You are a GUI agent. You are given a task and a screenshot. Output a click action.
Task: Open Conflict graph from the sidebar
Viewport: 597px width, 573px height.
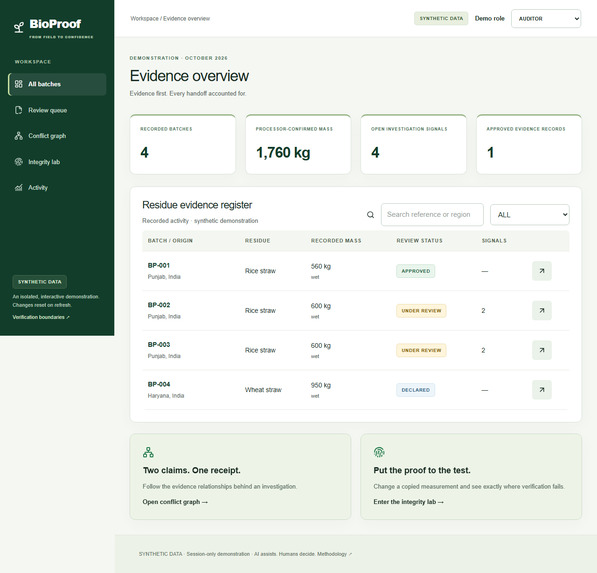(57, 136)
